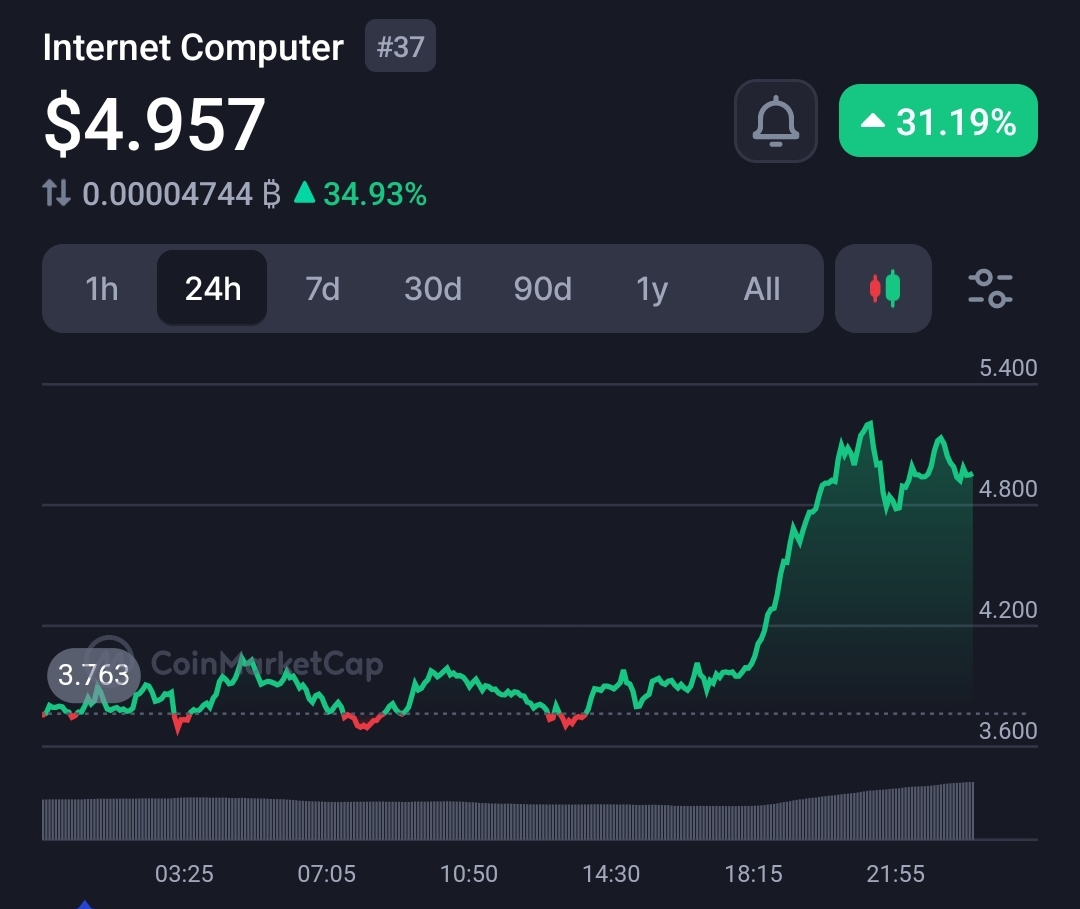This screenshot has height=909, width=1080.
Task: Select the 1y timeframe tab
Action: click(x=652, y=289)
